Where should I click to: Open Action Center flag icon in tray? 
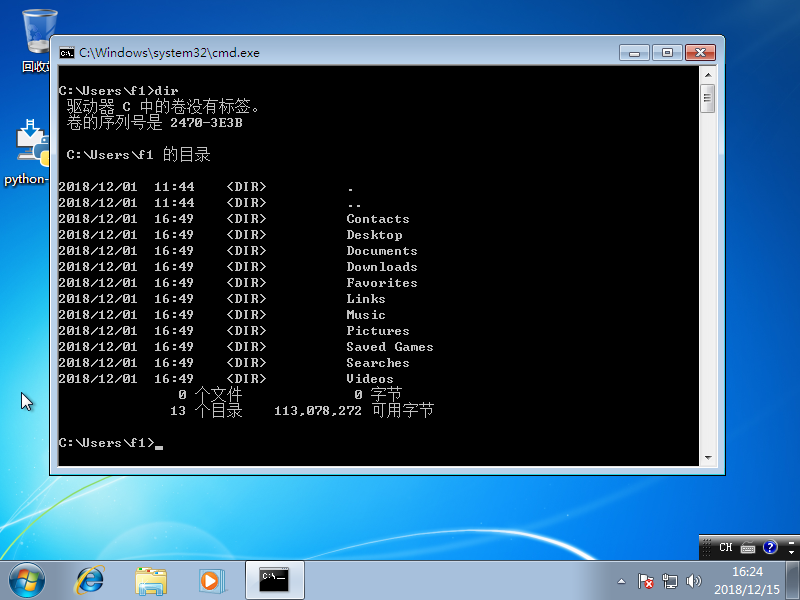645,581
